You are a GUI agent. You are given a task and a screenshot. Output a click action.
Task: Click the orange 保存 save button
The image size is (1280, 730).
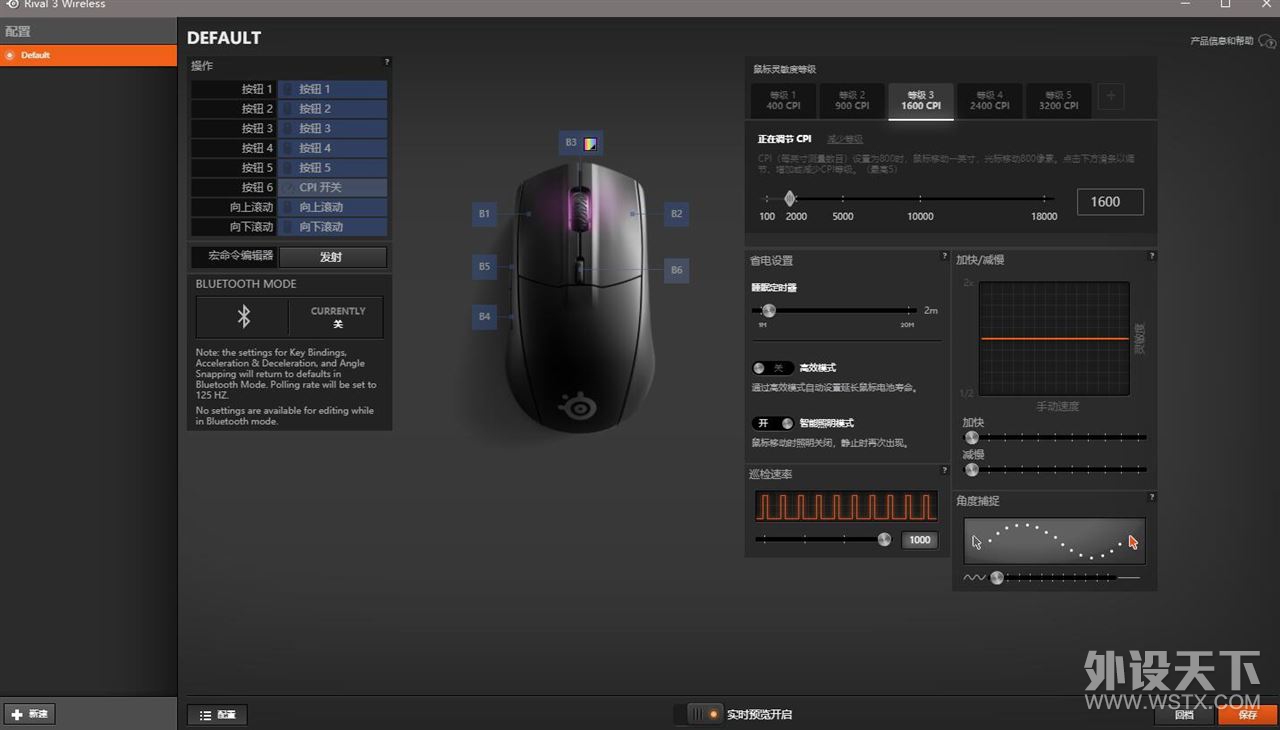pos(1247,714)
